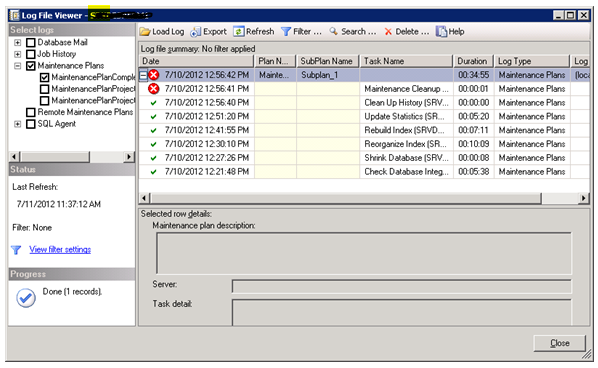The width and height of the screenshot is (598, 368).
Task: Click the Maintenance plan description text box
Action: click(364, 253)
